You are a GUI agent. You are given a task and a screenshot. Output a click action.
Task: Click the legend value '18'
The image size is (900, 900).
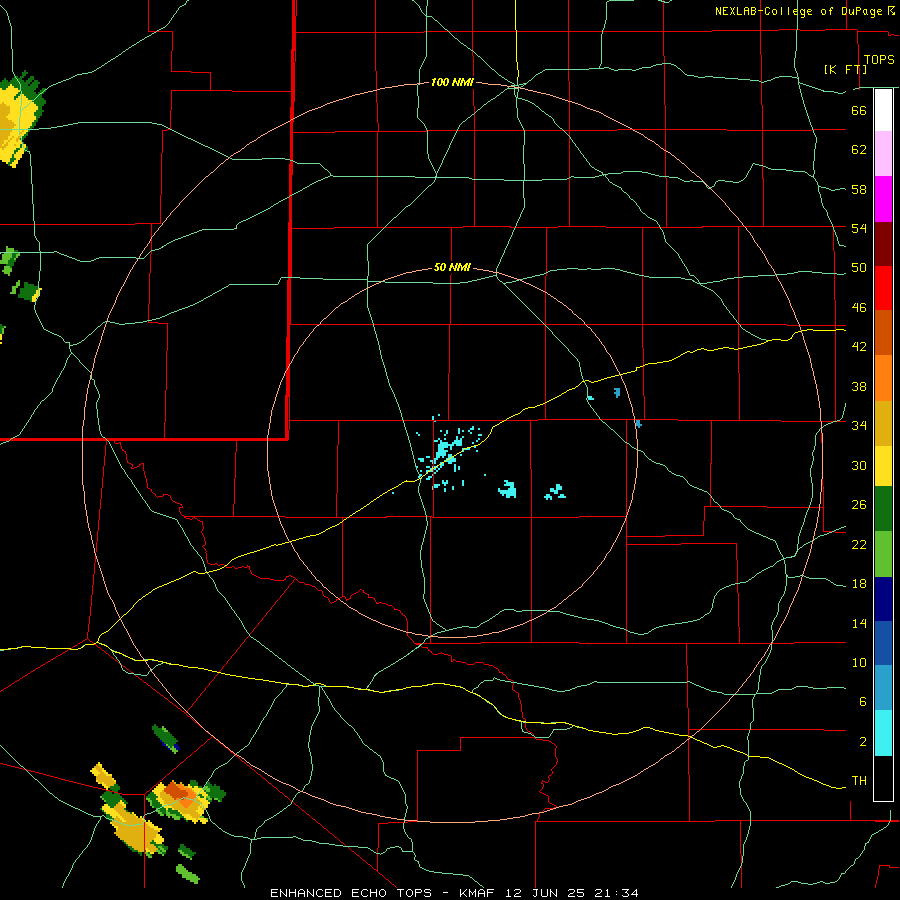859,584
